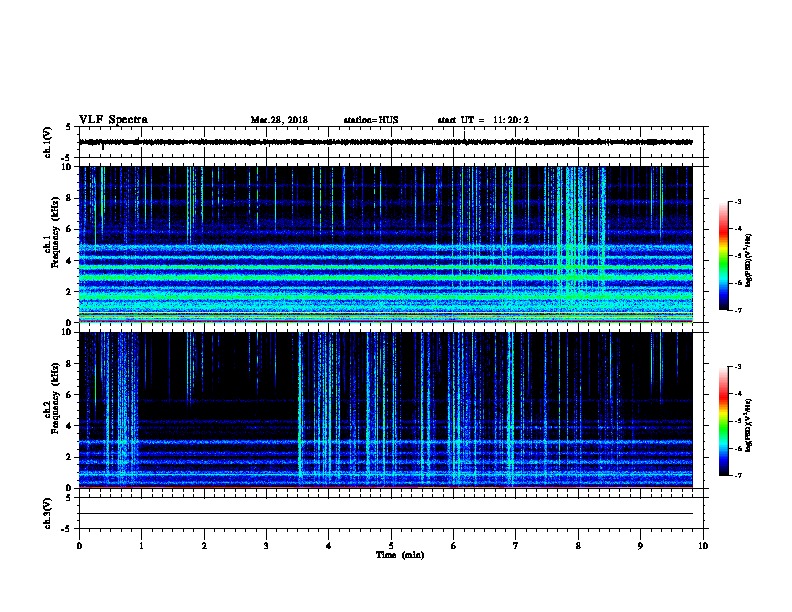Click the "-7" tick on ch.1 colorbar
The width and height of the screenshot is (792, 612).
click(x=737, y=310)
